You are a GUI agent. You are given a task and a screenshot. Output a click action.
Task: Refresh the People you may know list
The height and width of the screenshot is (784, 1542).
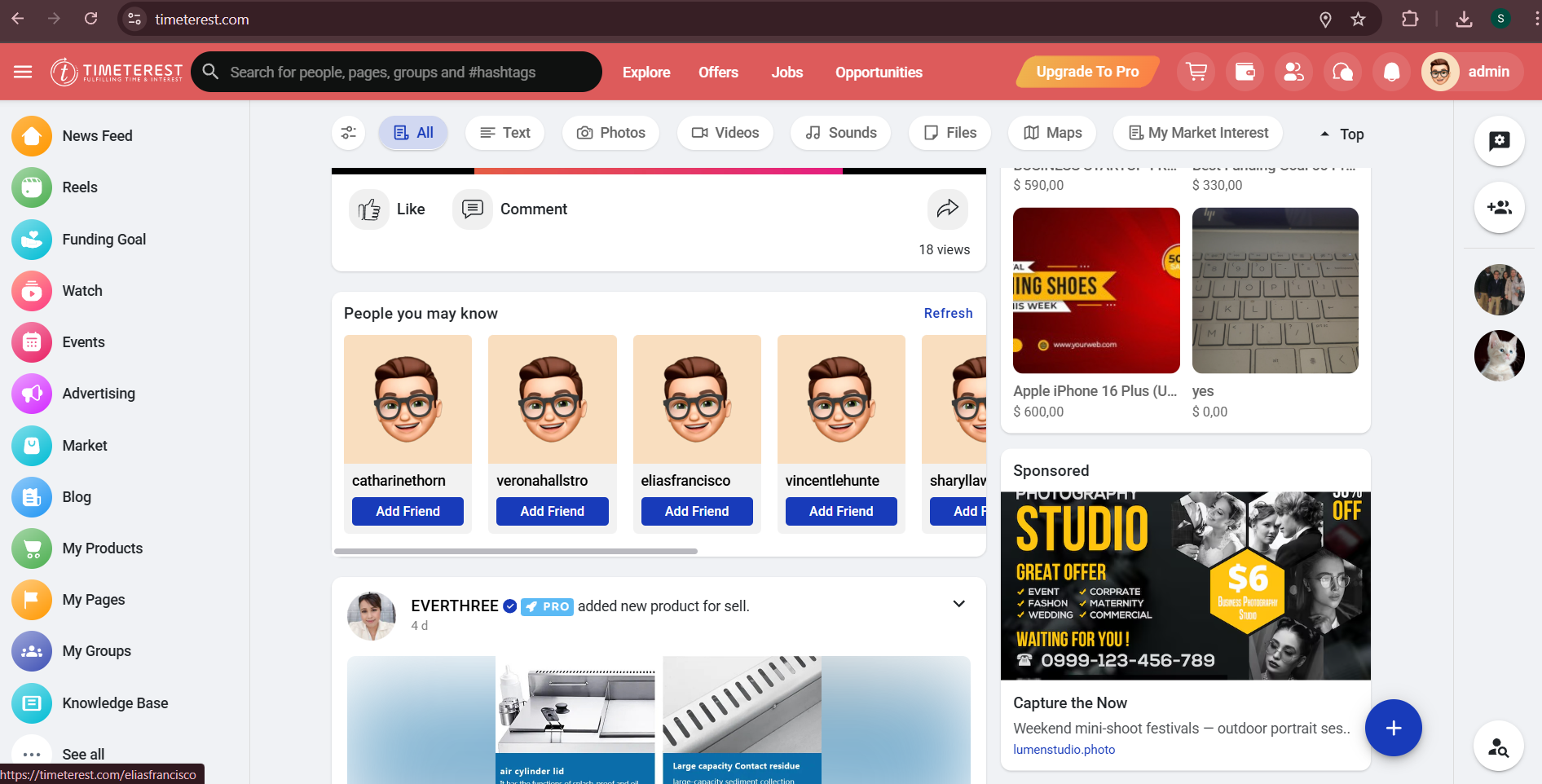(948, 313)
